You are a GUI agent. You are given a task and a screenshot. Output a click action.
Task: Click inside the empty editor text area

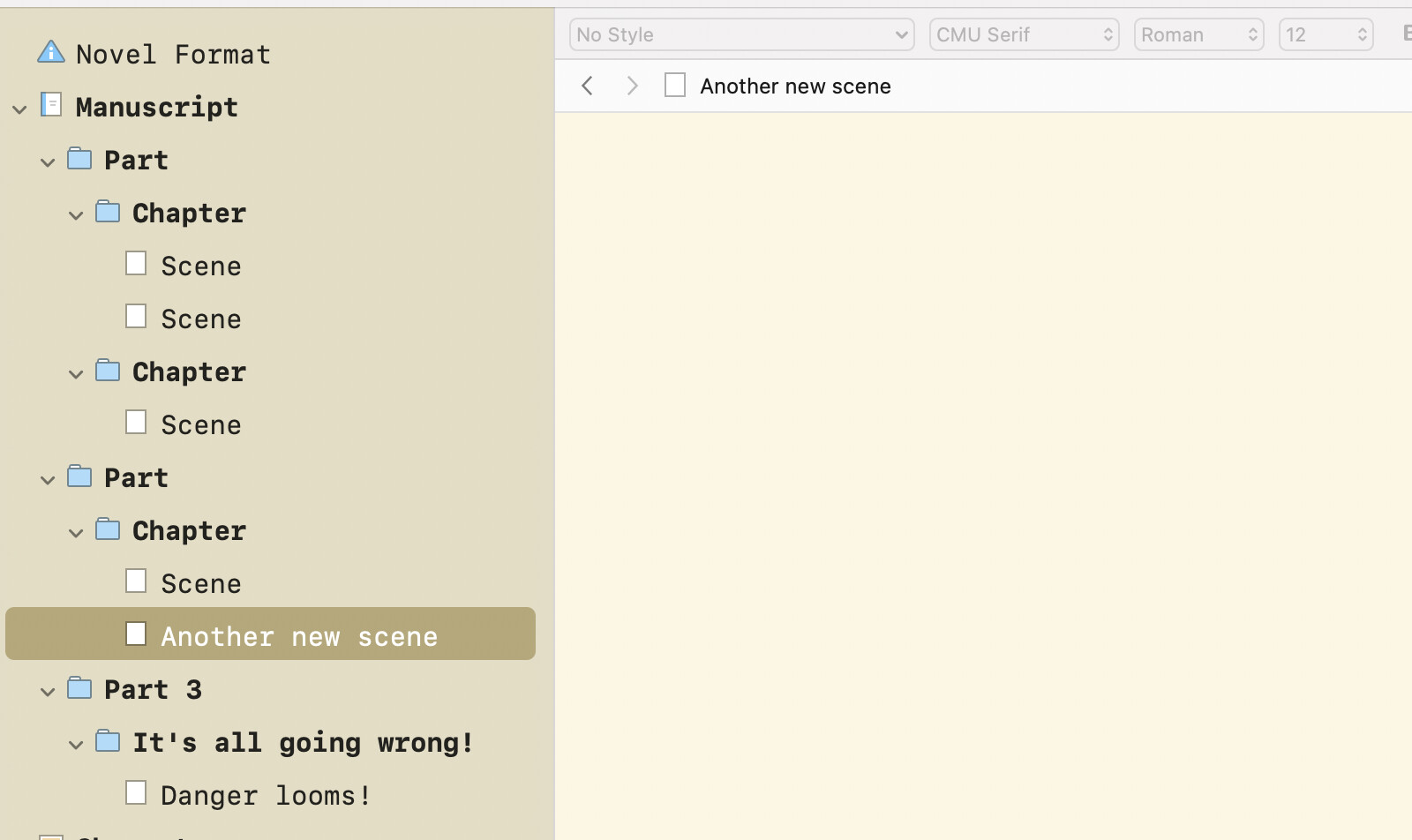tap(983, 476)
